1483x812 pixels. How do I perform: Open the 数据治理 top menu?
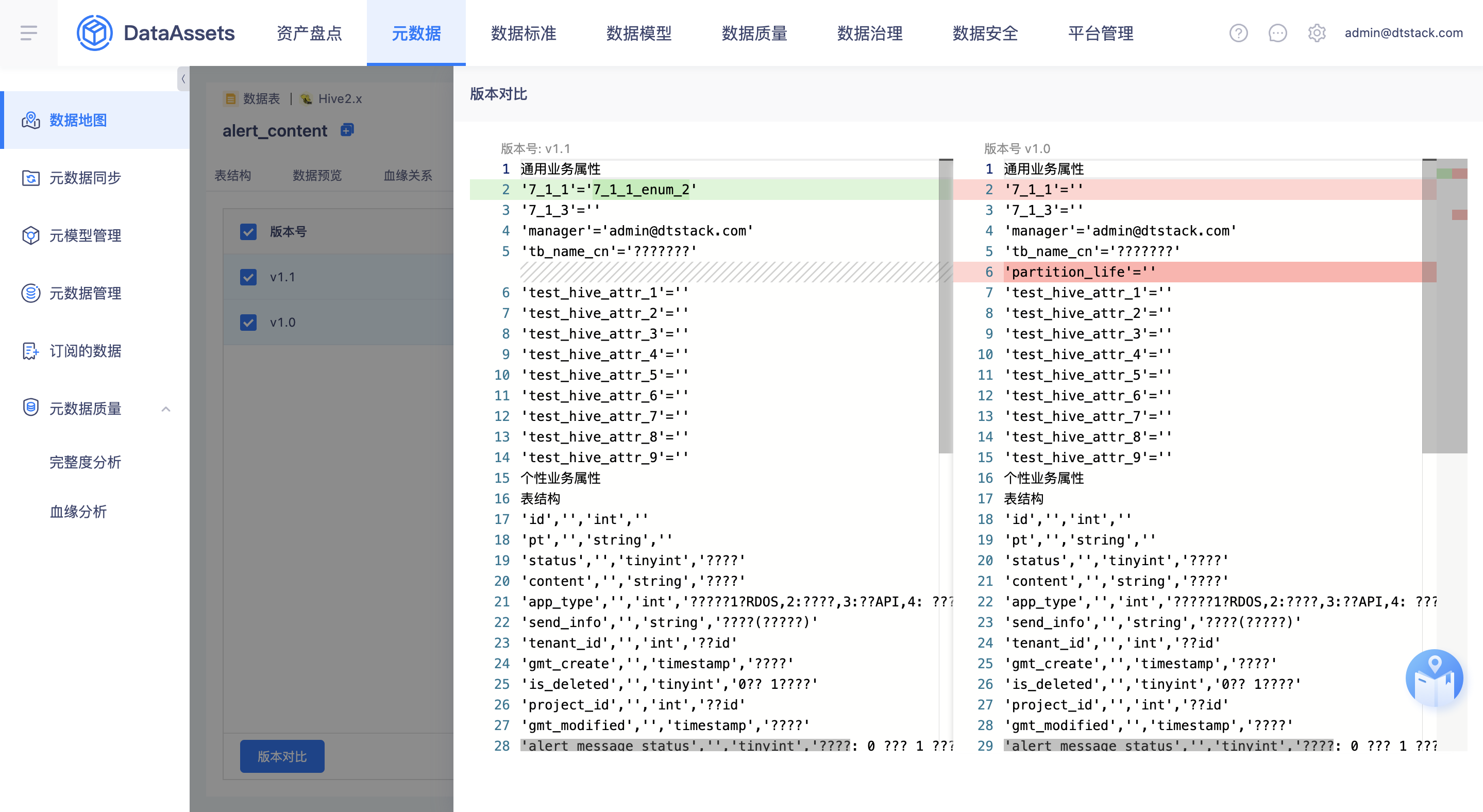point(870,33)
